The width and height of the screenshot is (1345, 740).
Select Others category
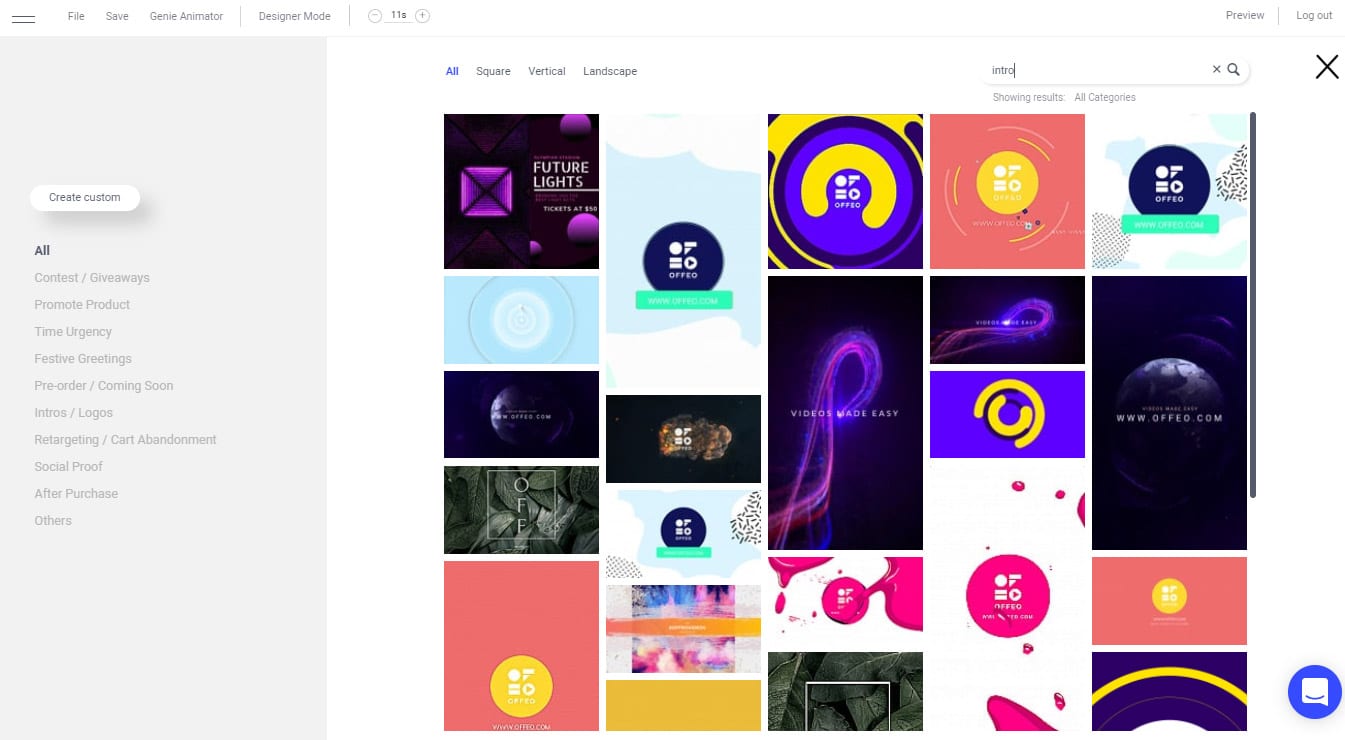pyautogui.click(x=53, y=520)
